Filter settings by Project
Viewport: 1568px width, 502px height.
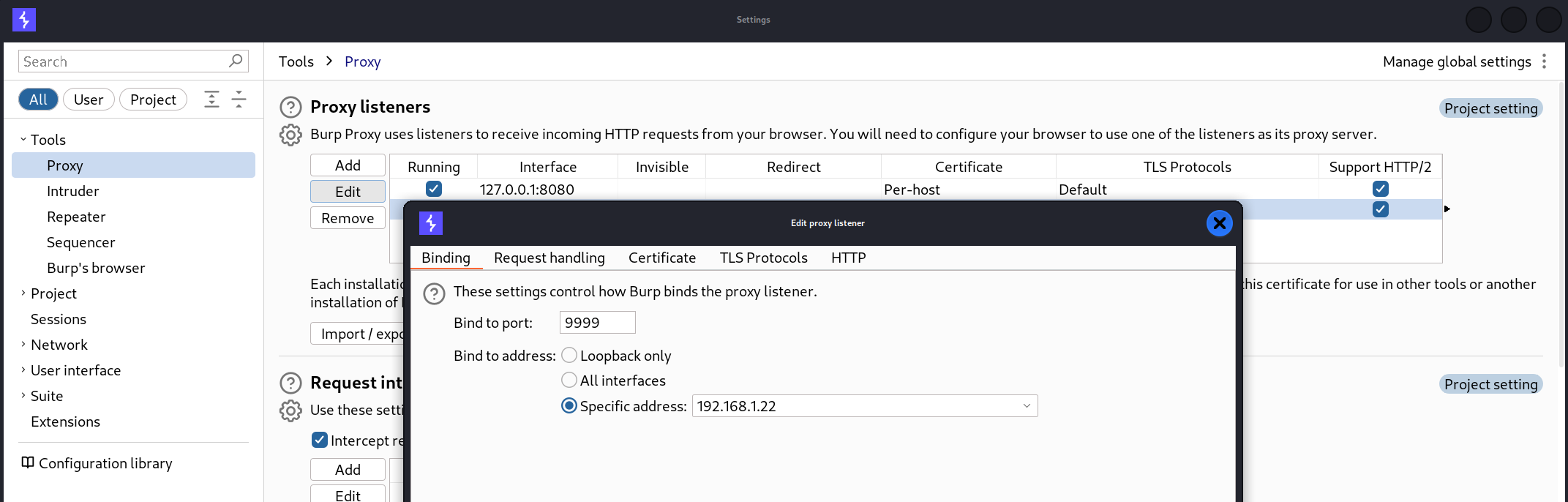pyautogui.click(x=153, y=100)
